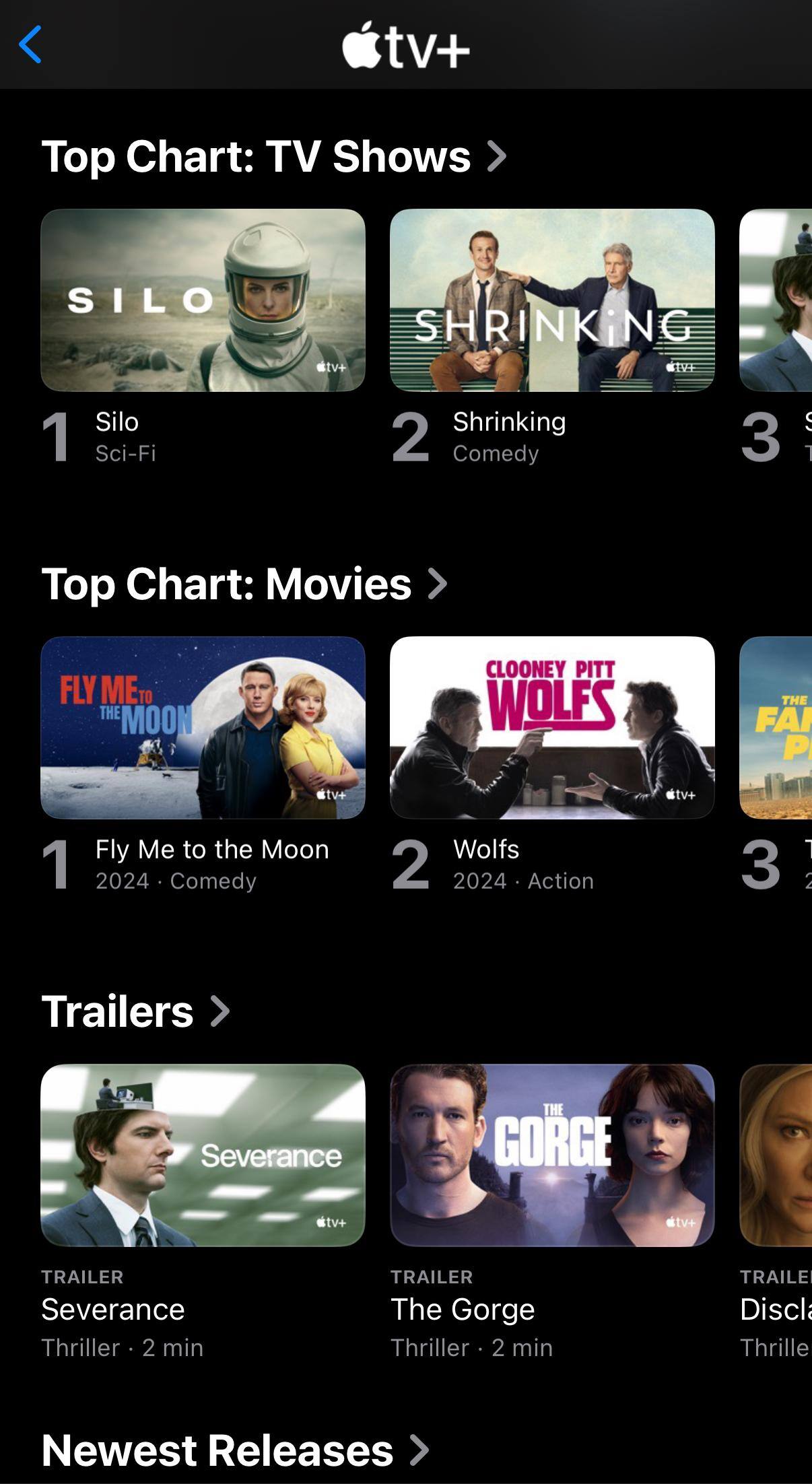Open the partially visible third TV show poster
The image size is (812, 1484).
click(776, 300)
